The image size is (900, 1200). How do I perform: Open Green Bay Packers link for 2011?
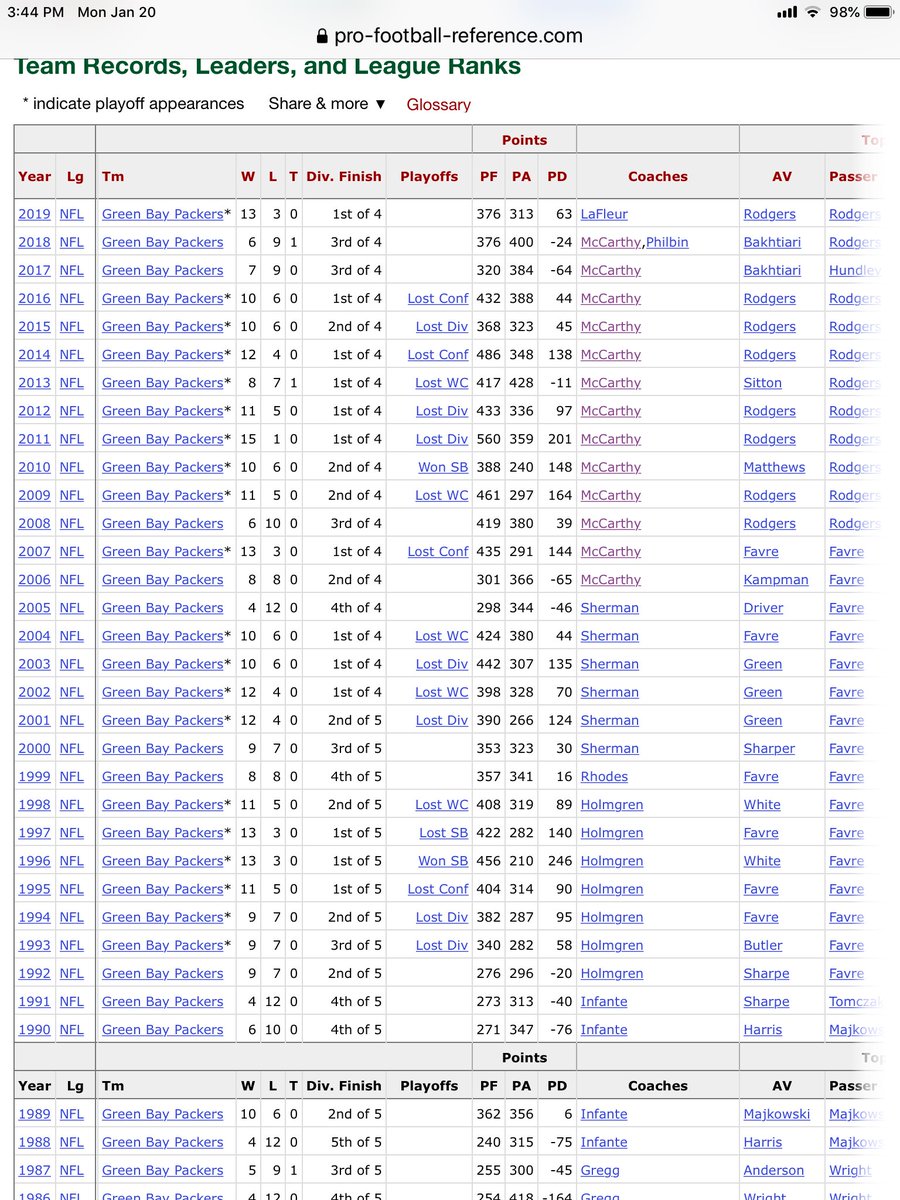[162, 439]
